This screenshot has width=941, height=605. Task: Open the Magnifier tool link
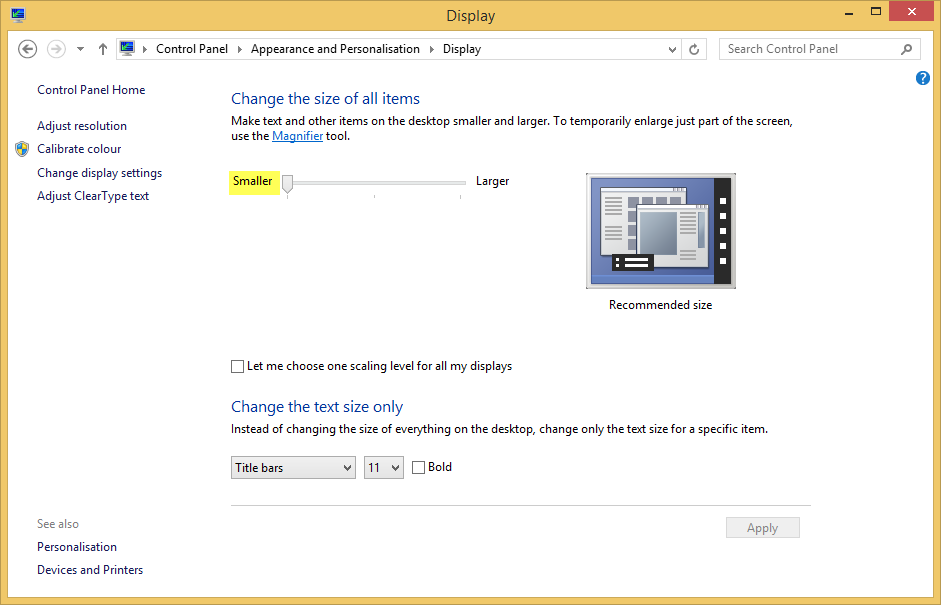click(x=297, y=135)
